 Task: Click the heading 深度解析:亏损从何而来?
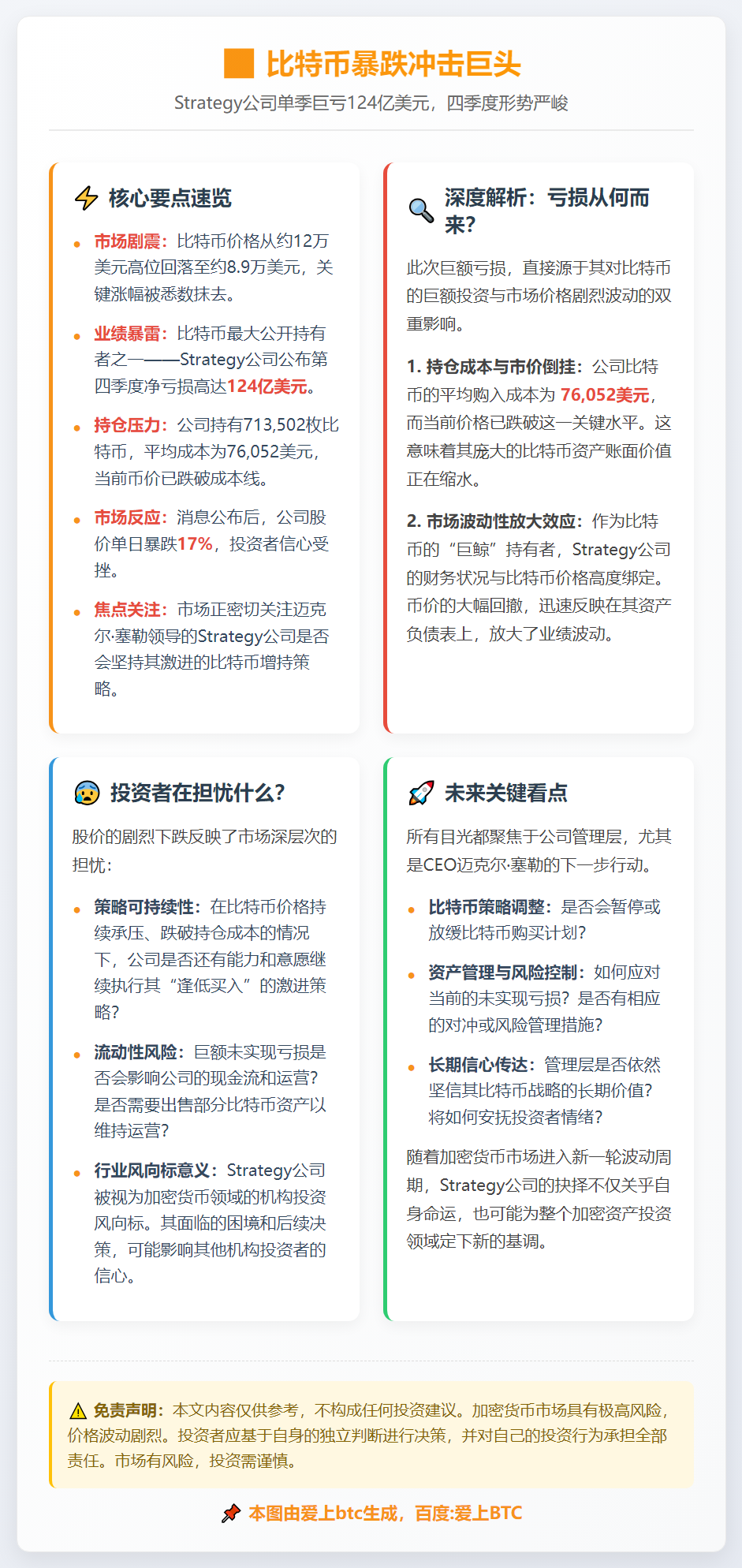coord(547,211)
